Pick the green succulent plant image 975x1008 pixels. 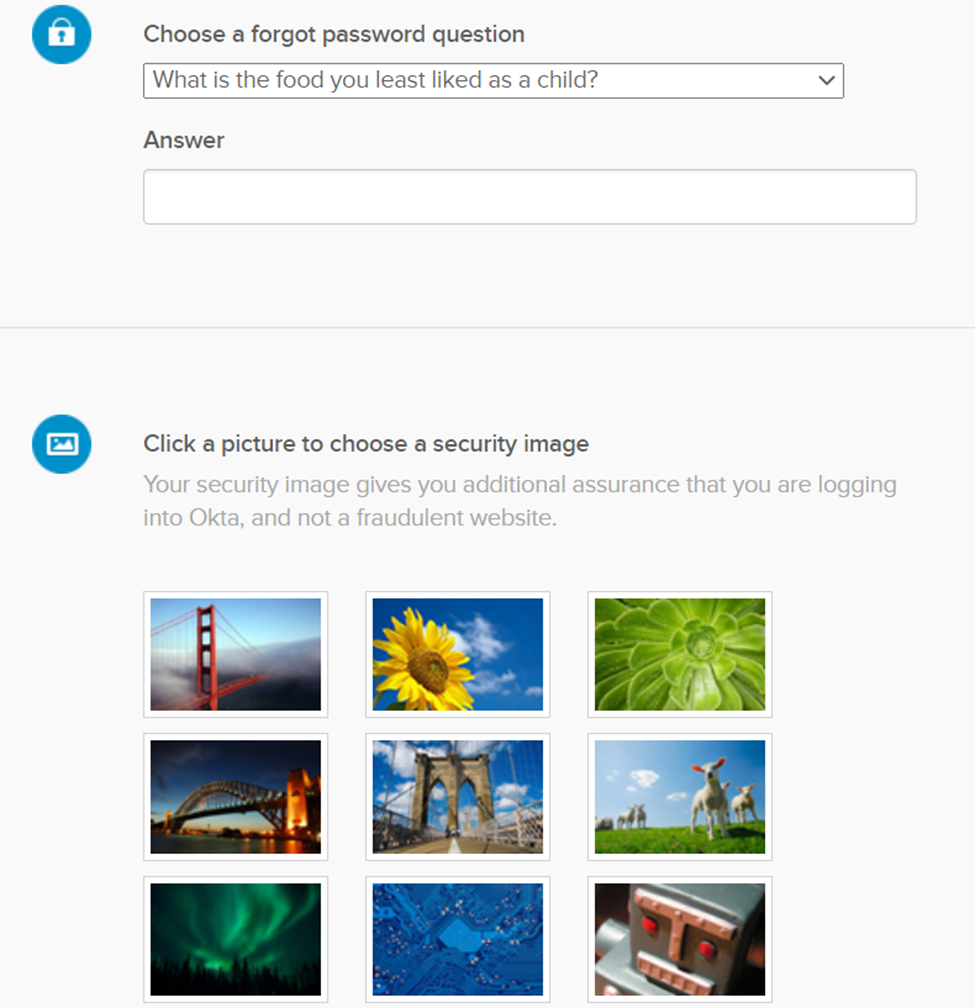tap(680, 654)
